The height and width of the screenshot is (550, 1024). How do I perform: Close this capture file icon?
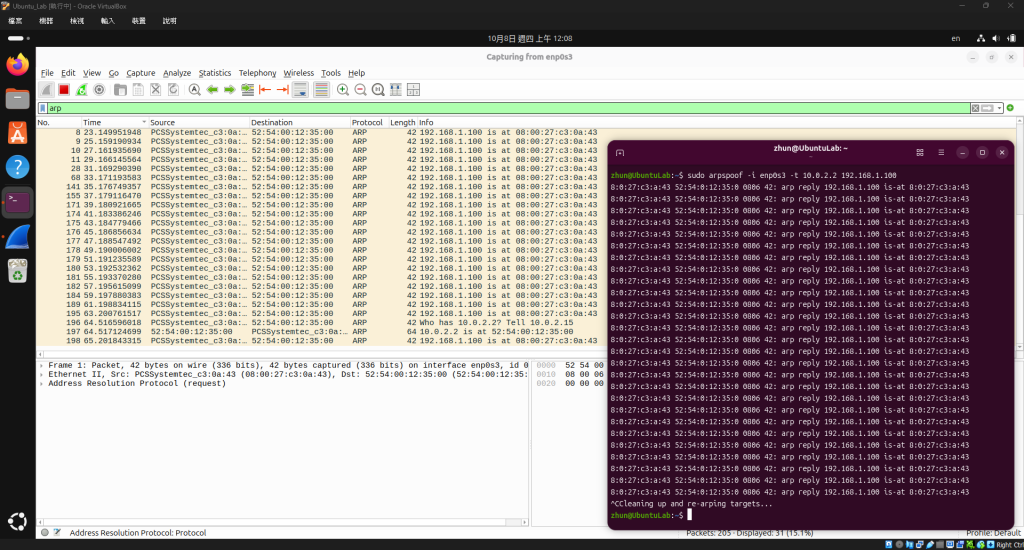click(155, 90)
